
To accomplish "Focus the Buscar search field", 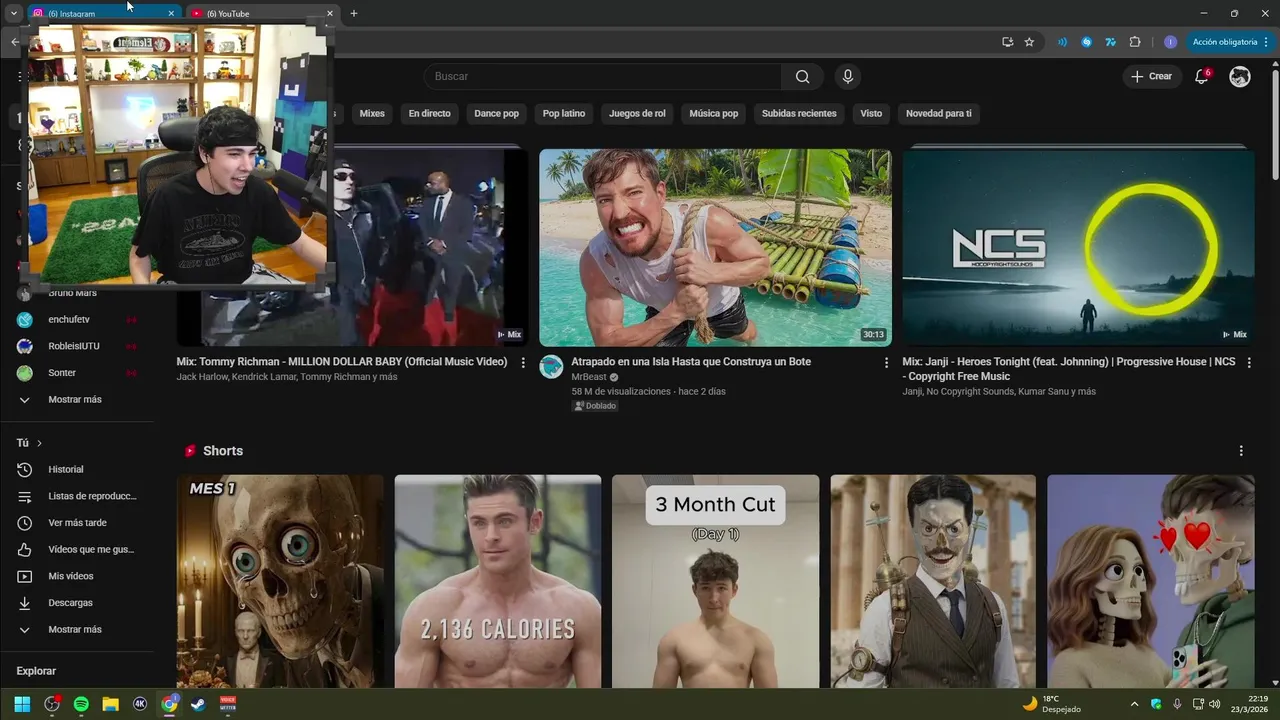I will click(603, 77).
